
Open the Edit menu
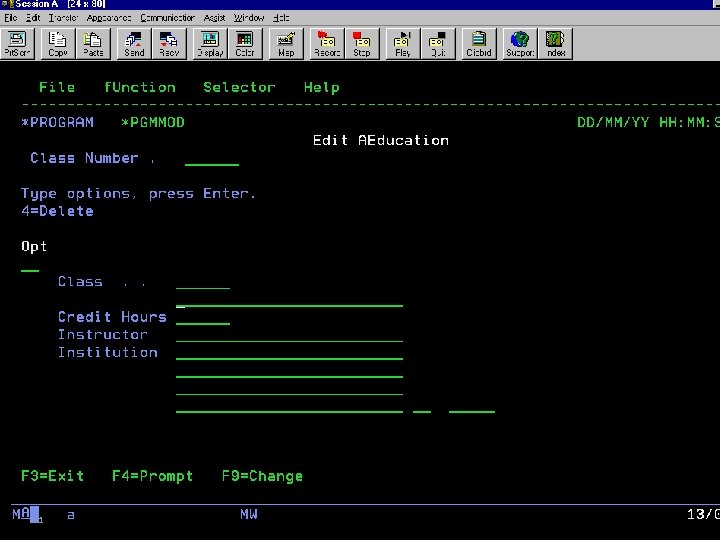click(33, 18)
